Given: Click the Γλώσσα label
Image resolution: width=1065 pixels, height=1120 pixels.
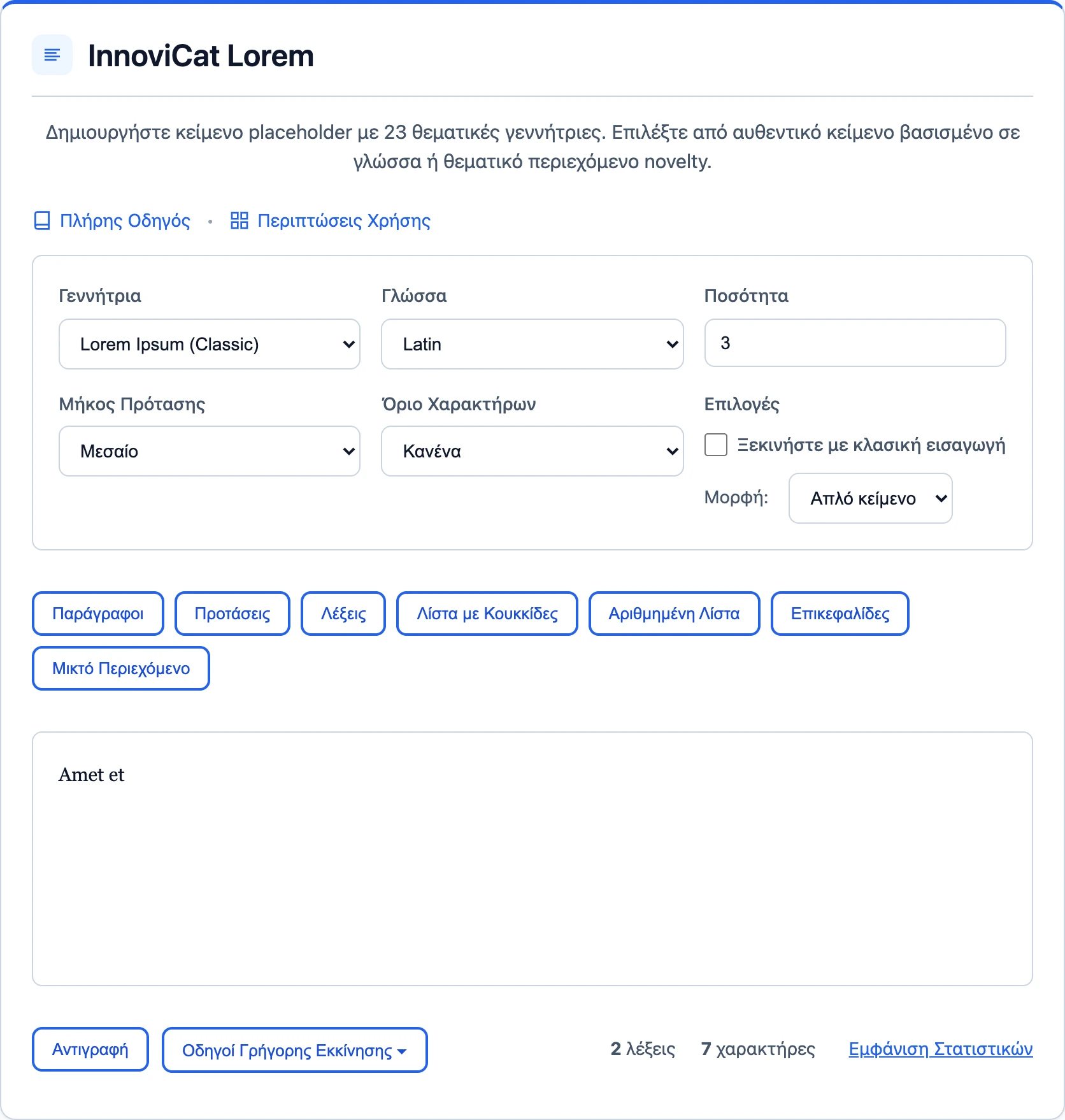Looking at the screenshot, I should click(414, 296).
